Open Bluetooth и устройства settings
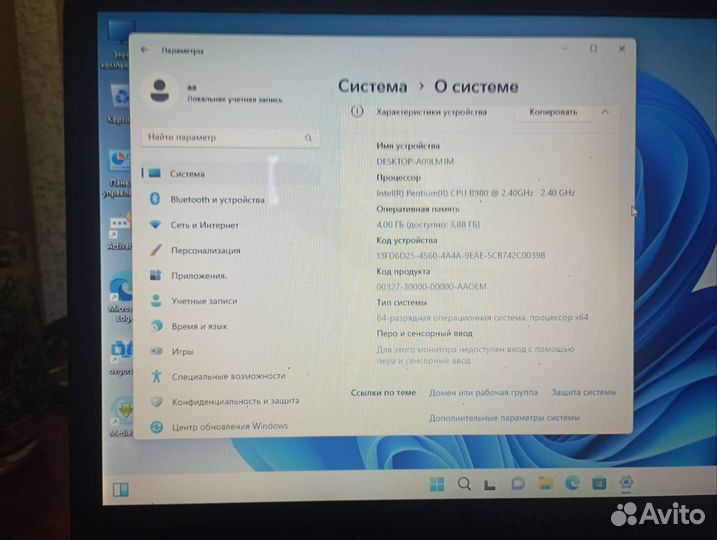717x540 pixels. [216, 200]
